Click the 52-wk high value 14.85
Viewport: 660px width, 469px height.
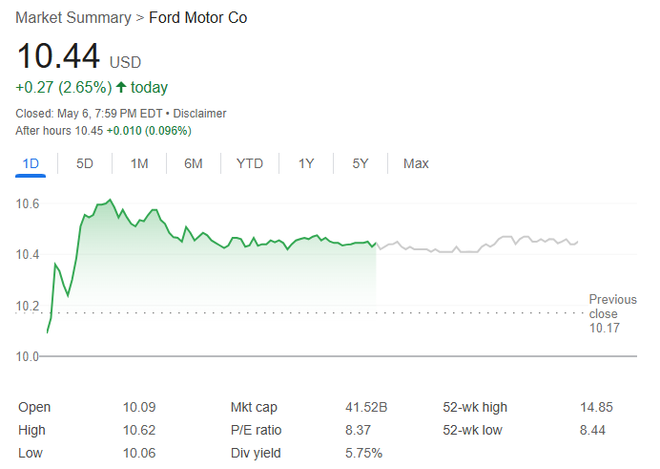(x=596, y=408)
